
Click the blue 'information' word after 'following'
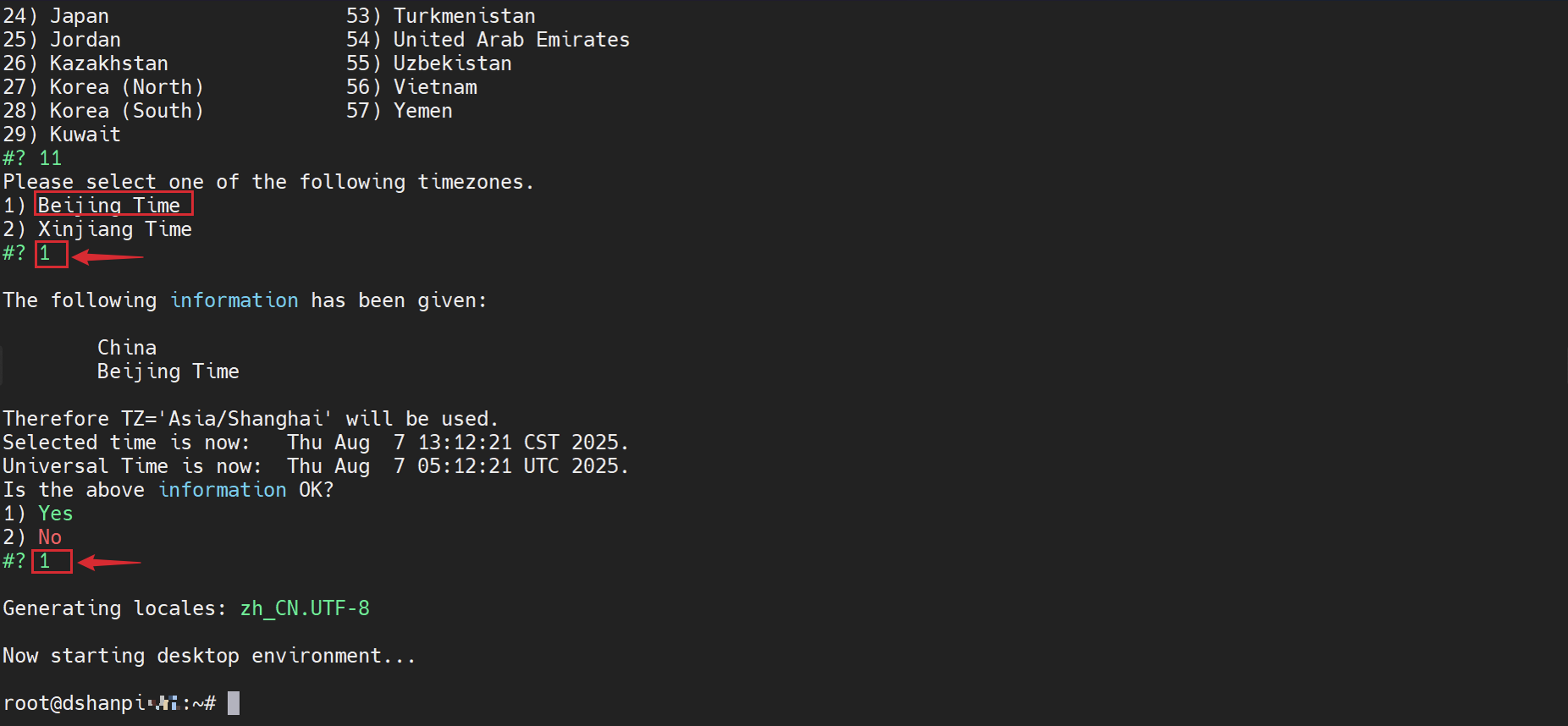[234, 300]
